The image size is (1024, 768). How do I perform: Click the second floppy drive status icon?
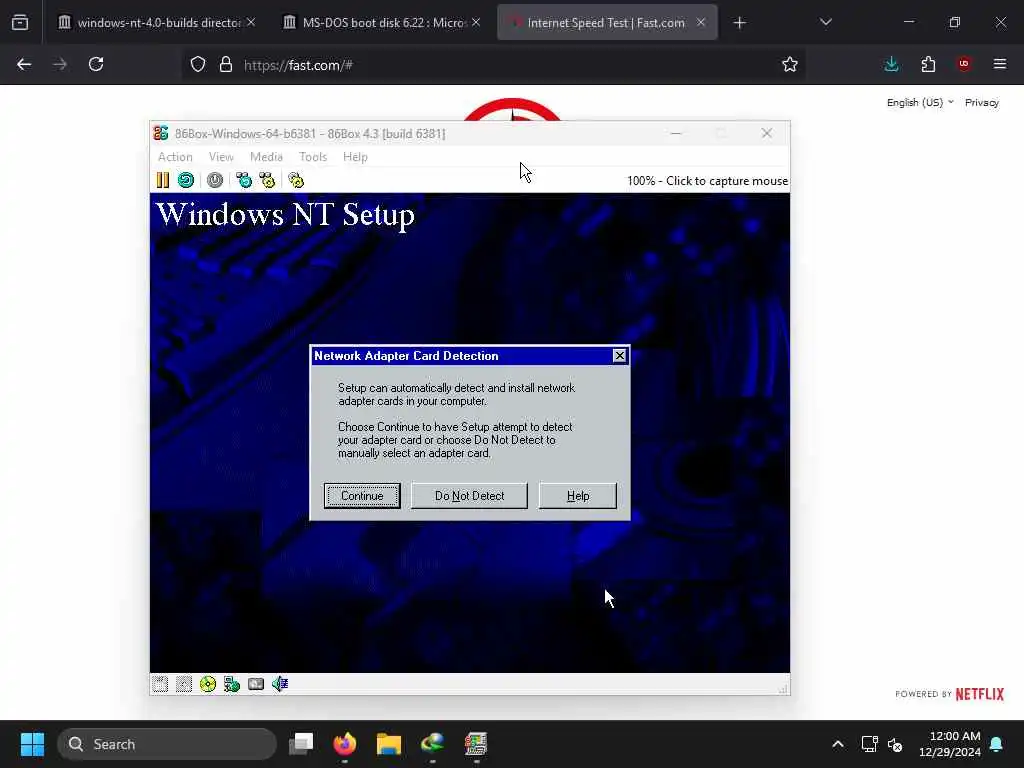tap(184, 684)
